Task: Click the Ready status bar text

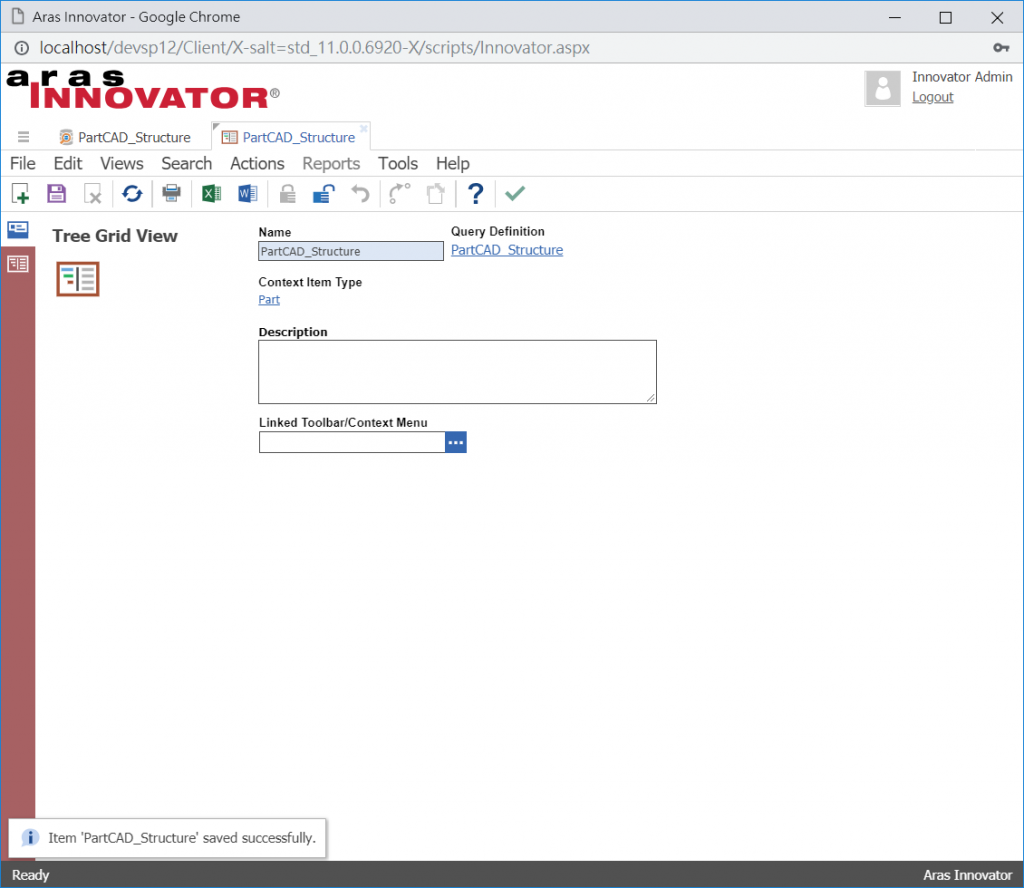Action: coord(30,875)
